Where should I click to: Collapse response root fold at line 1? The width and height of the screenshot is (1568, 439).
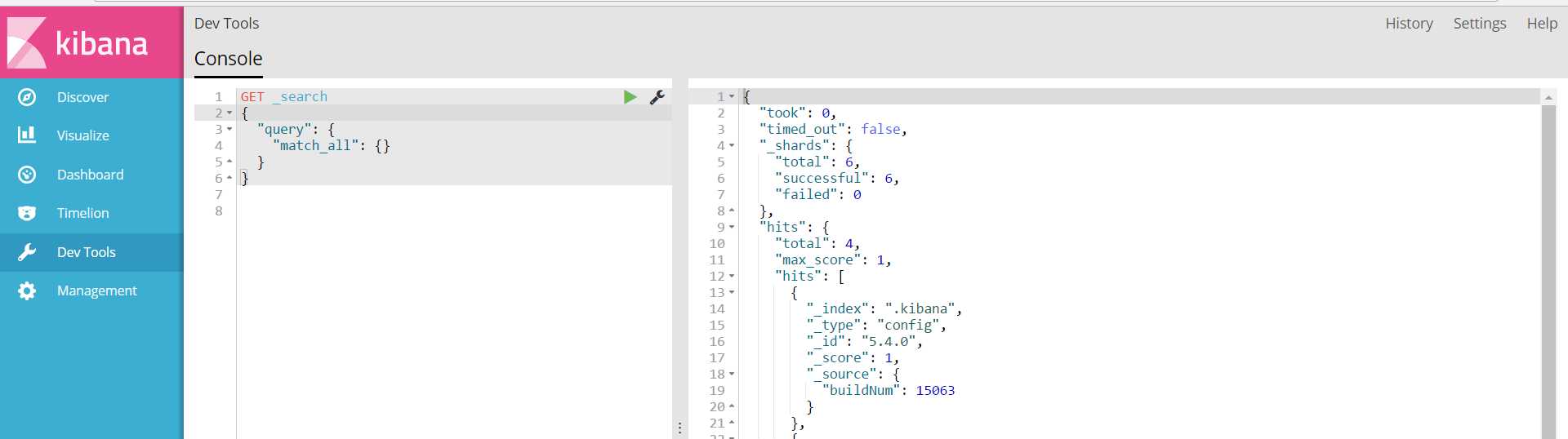coord(732,97)
